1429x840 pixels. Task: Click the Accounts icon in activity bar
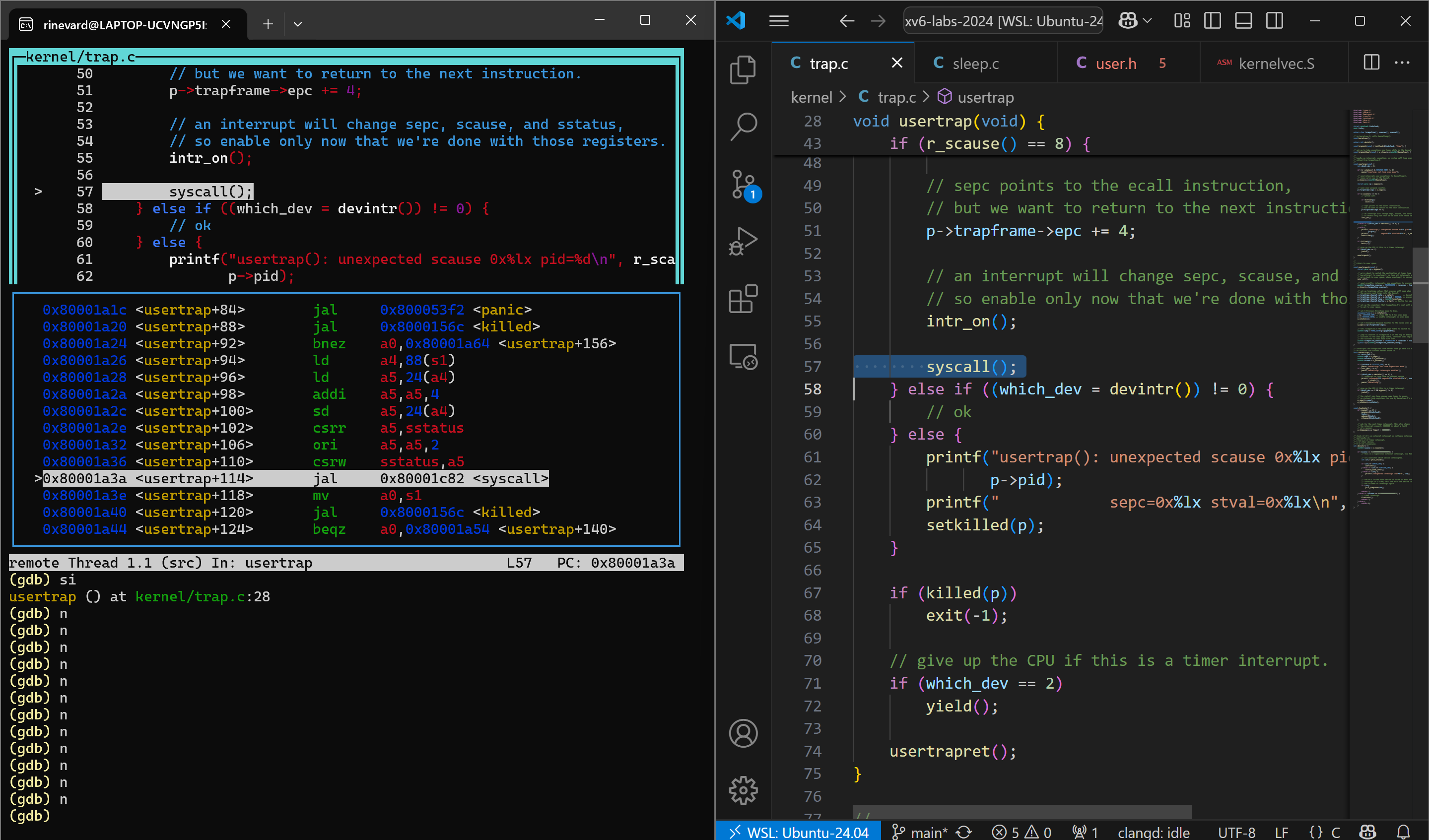coord(743,733)
